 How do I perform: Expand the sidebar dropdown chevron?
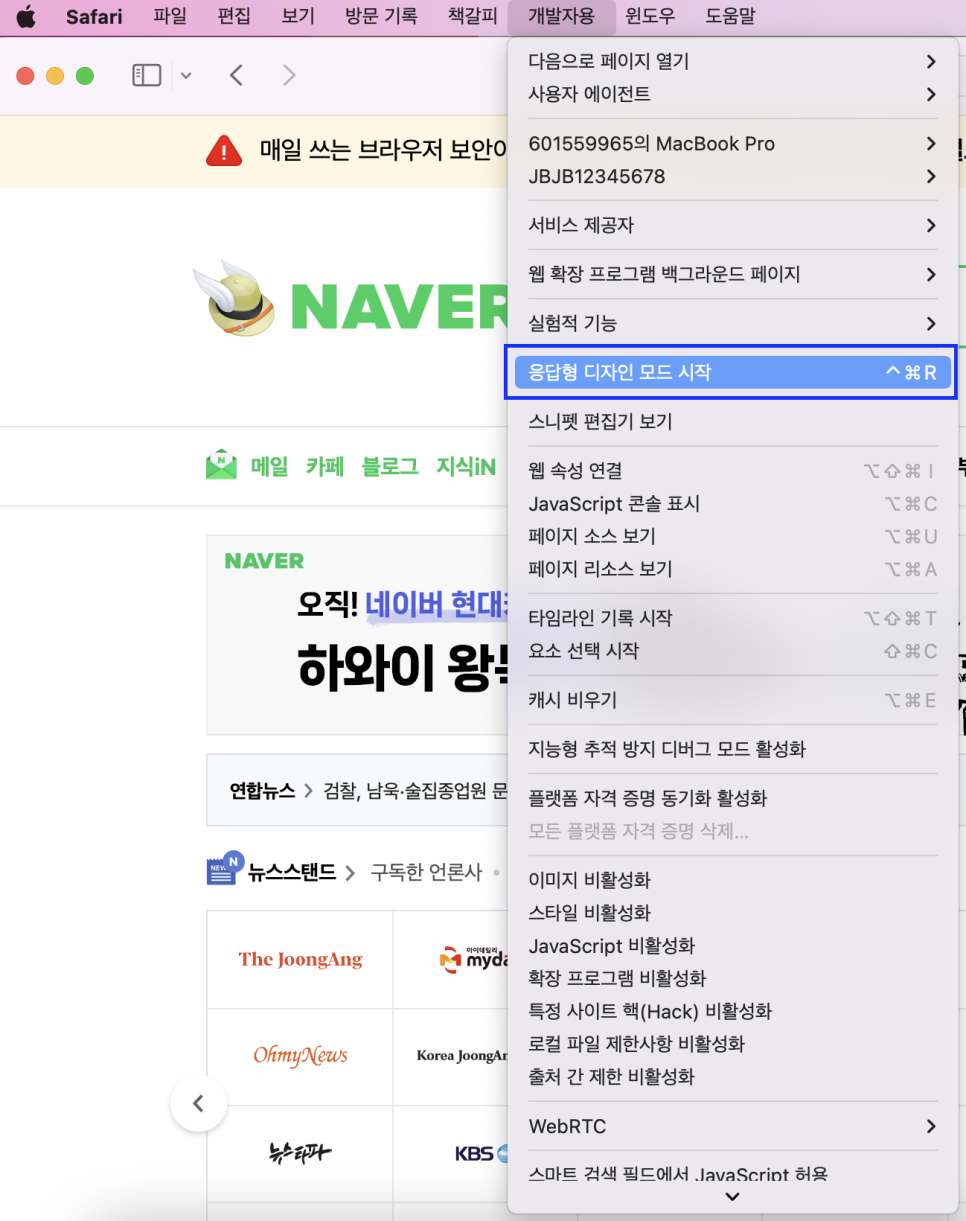tap(186, 75)
